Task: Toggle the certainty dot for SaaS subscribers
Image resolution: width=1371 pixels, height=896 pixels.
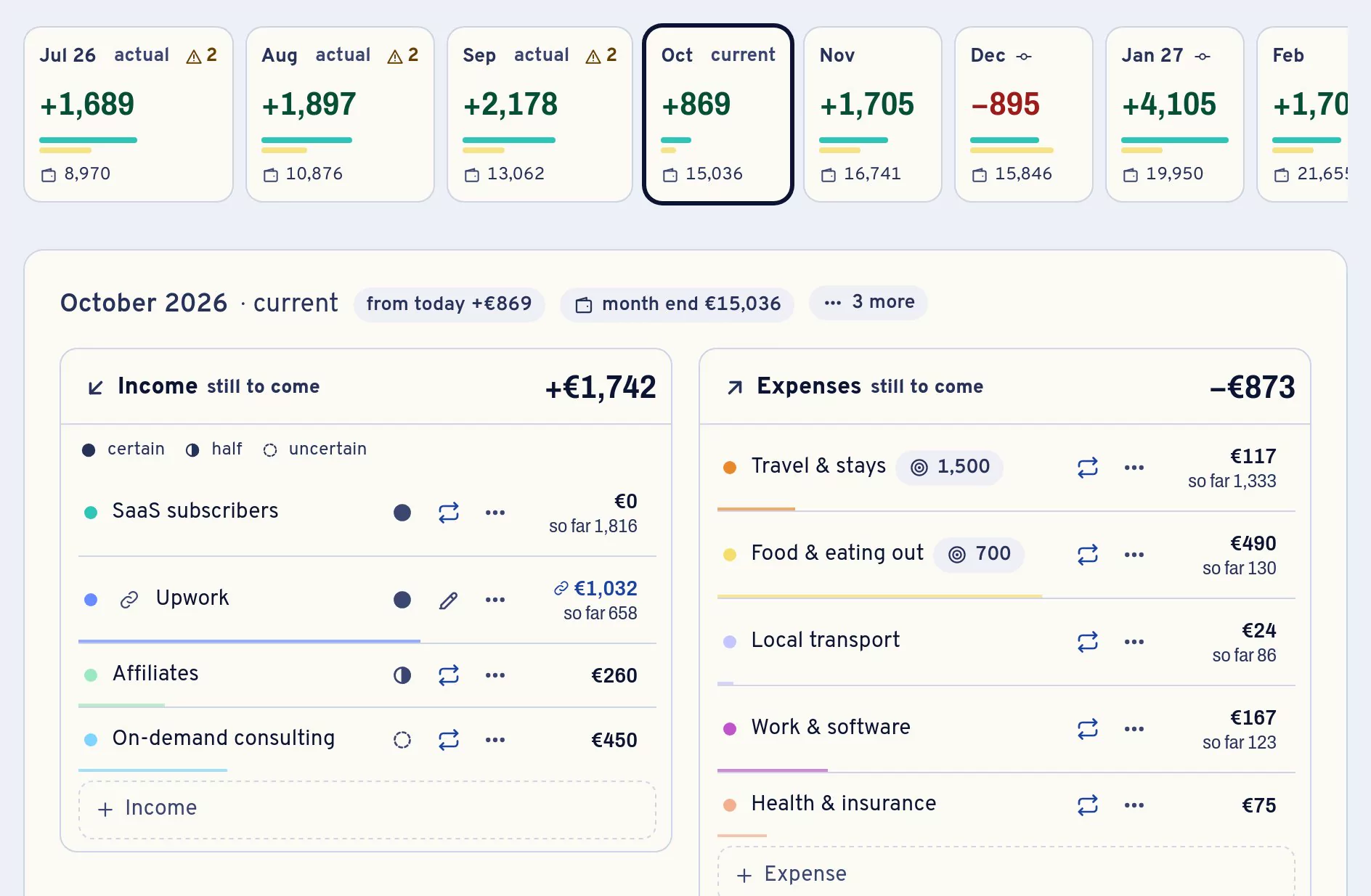Action: click(402, 513)
